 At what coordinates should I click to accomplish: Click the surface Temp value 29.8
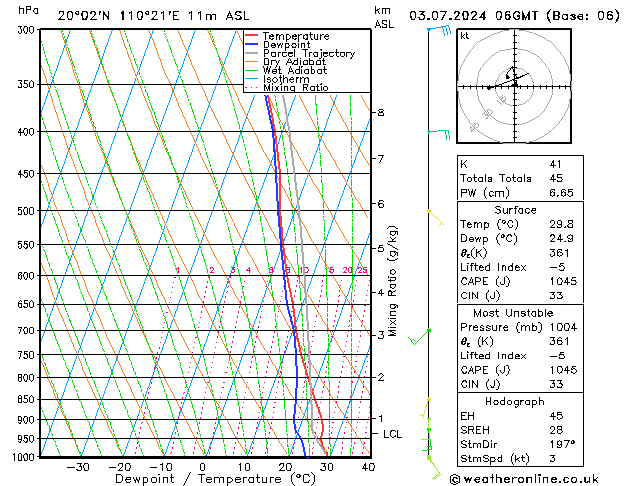(x=561, y=224)
